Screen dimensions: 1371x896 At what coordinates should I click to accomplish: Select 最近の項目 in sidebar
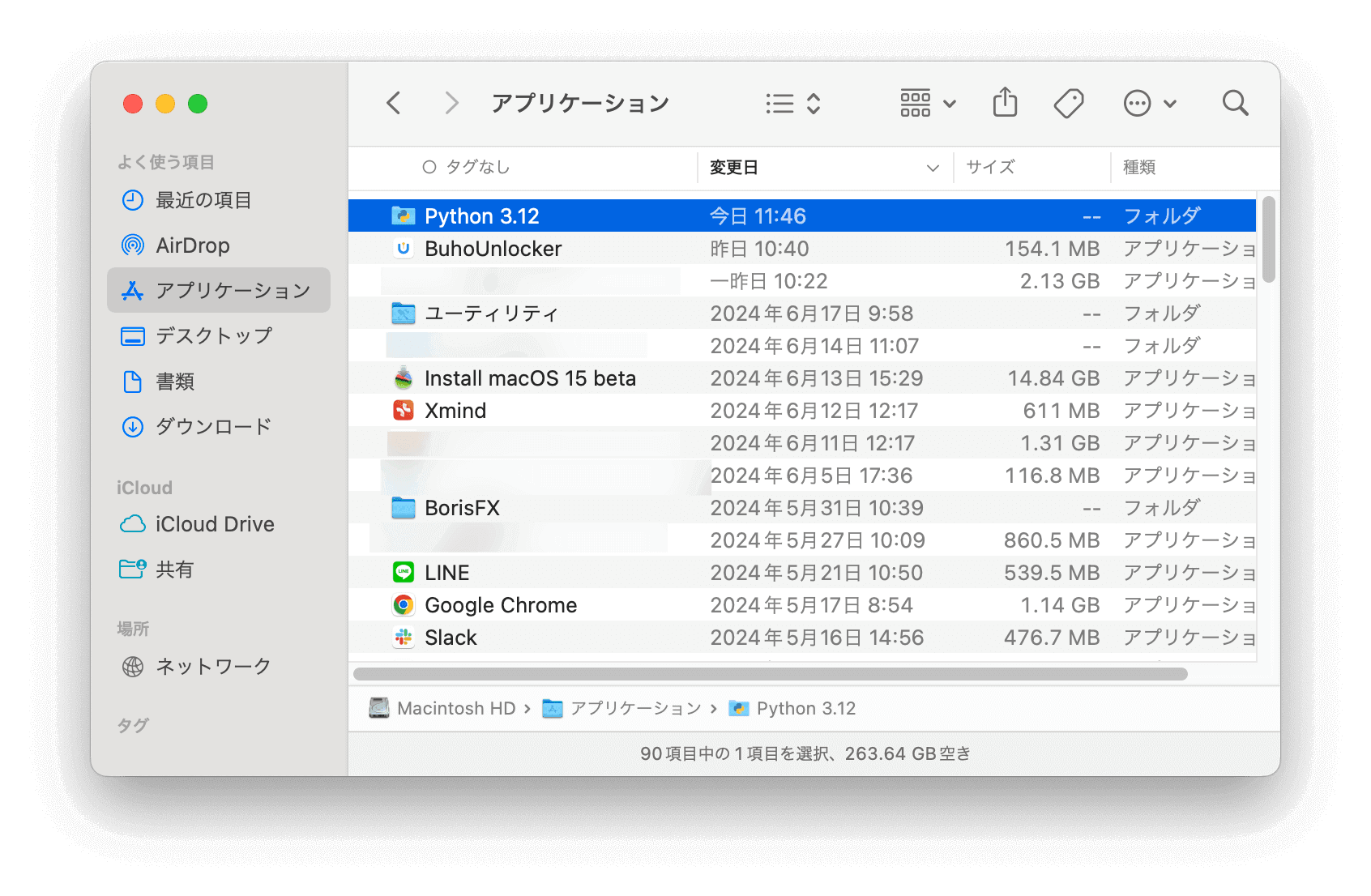(219, 200)
